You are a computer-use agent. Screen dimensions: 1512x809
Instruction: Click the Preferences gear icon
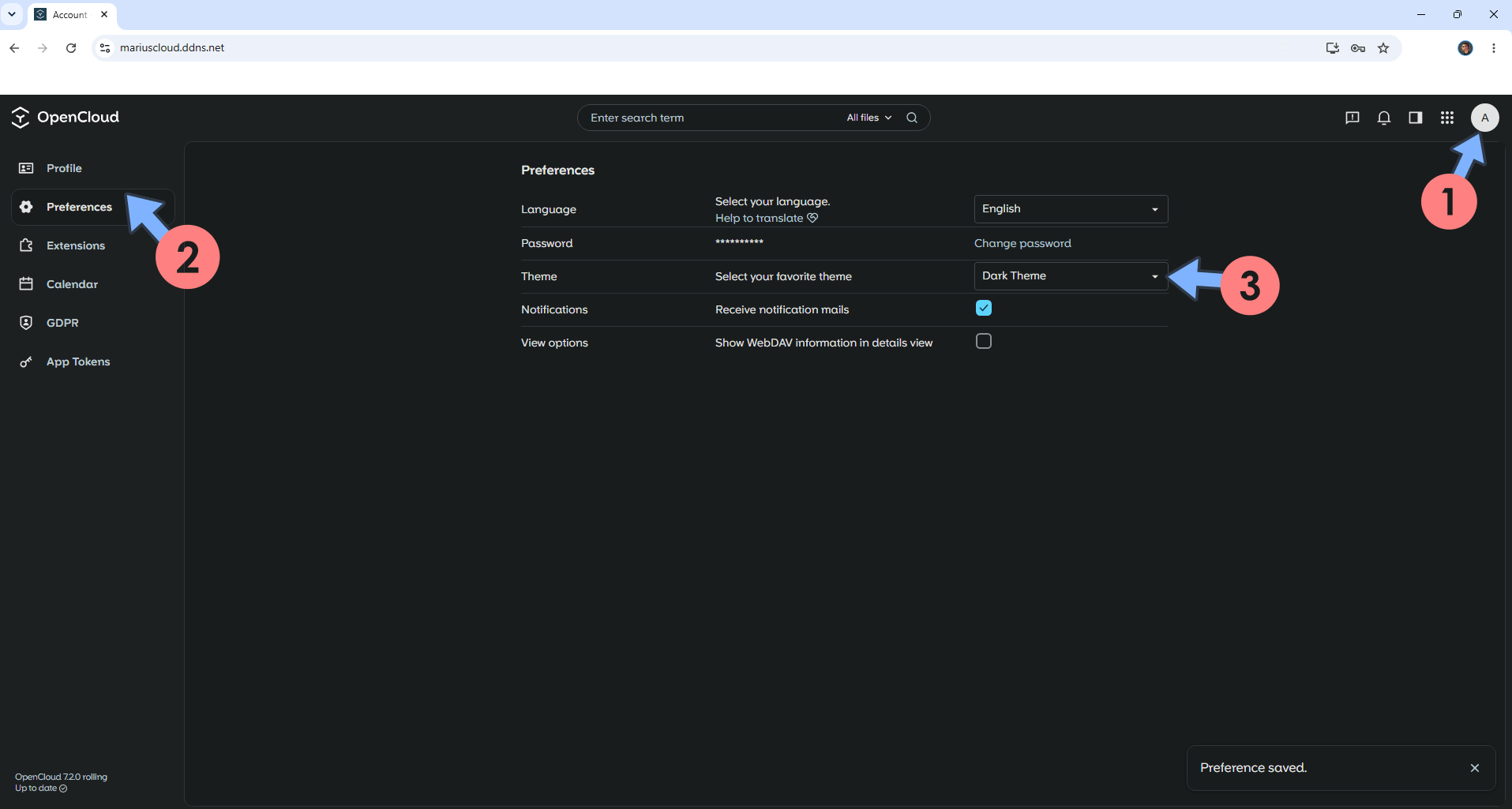26,207
